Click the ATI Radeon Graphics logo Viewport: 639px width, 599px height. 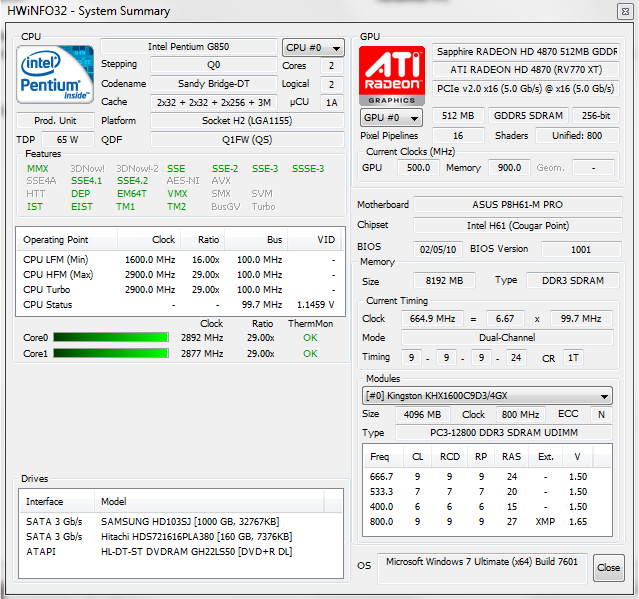tap(392, 76)
